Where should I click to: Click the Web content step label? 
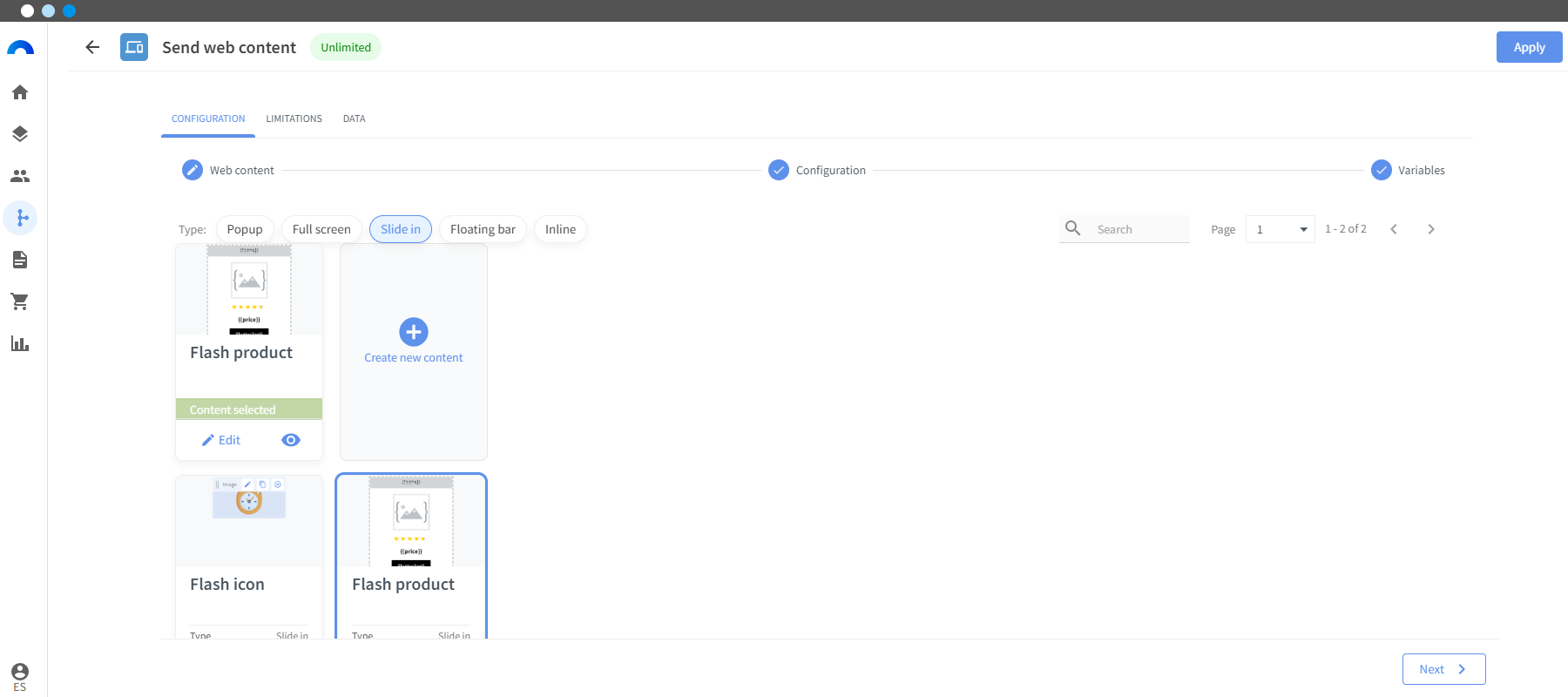(242, 170)
